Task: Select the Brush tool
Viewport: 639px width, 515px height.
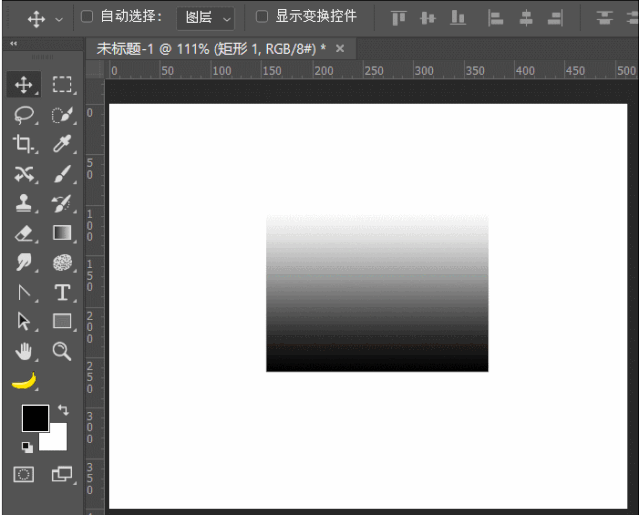Action: [x=62, y=174]
